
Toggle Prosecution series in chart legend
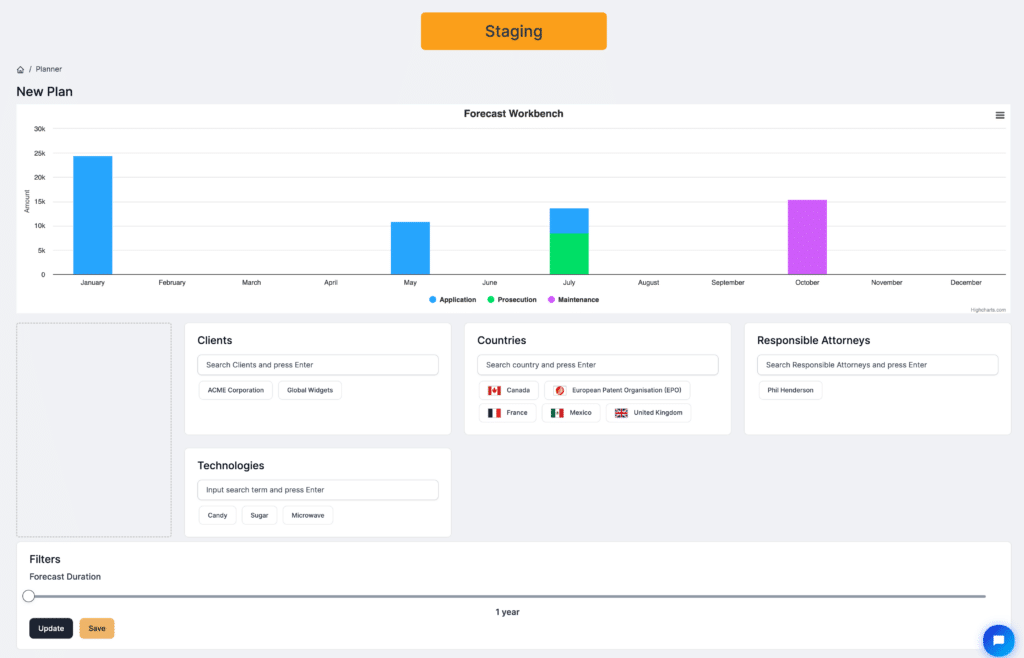pos(512,300)
